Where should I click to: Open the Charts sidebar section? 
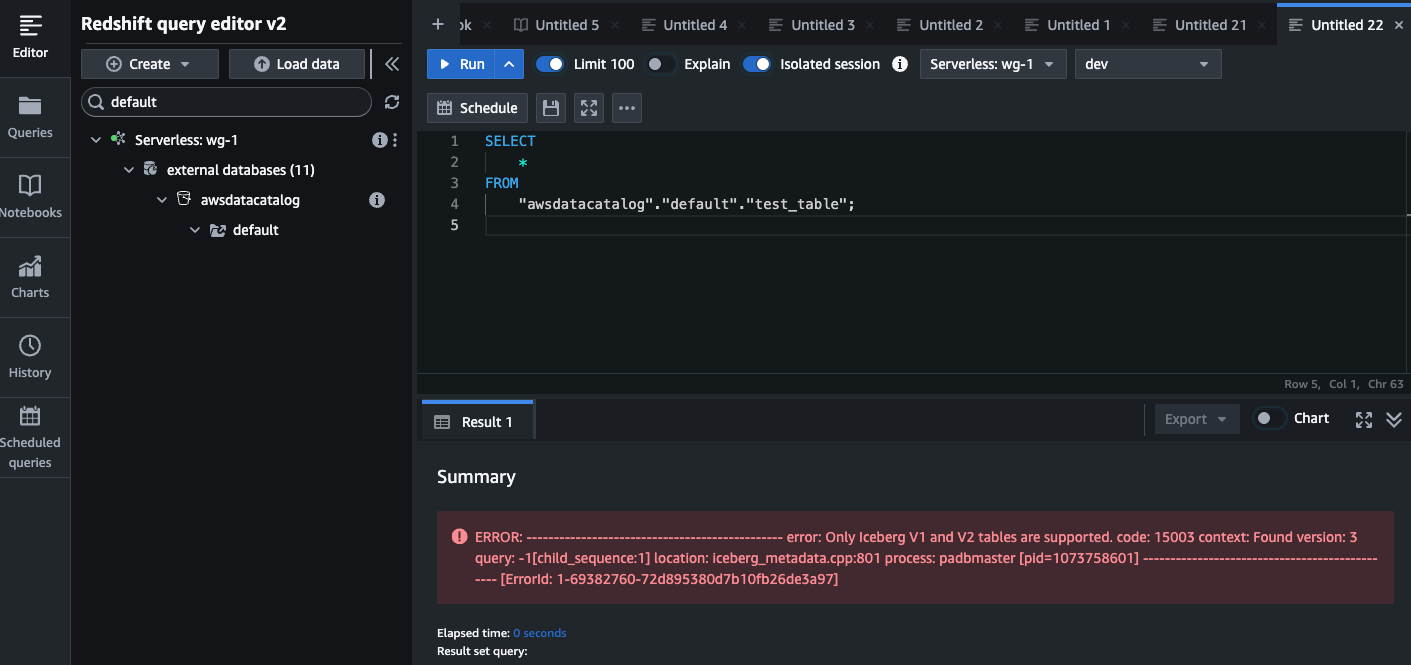pyautogui.click(x=30, y=277)
